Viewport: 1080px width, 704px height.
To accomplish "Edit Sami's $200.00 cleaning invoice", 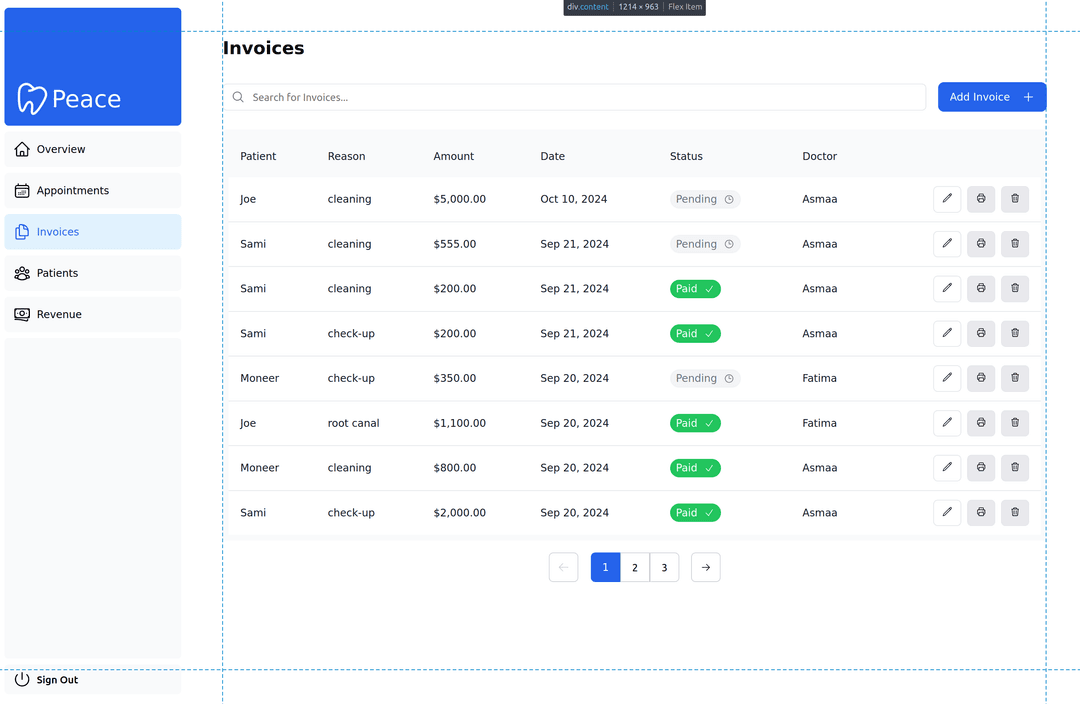I will [x=946, y=289].
